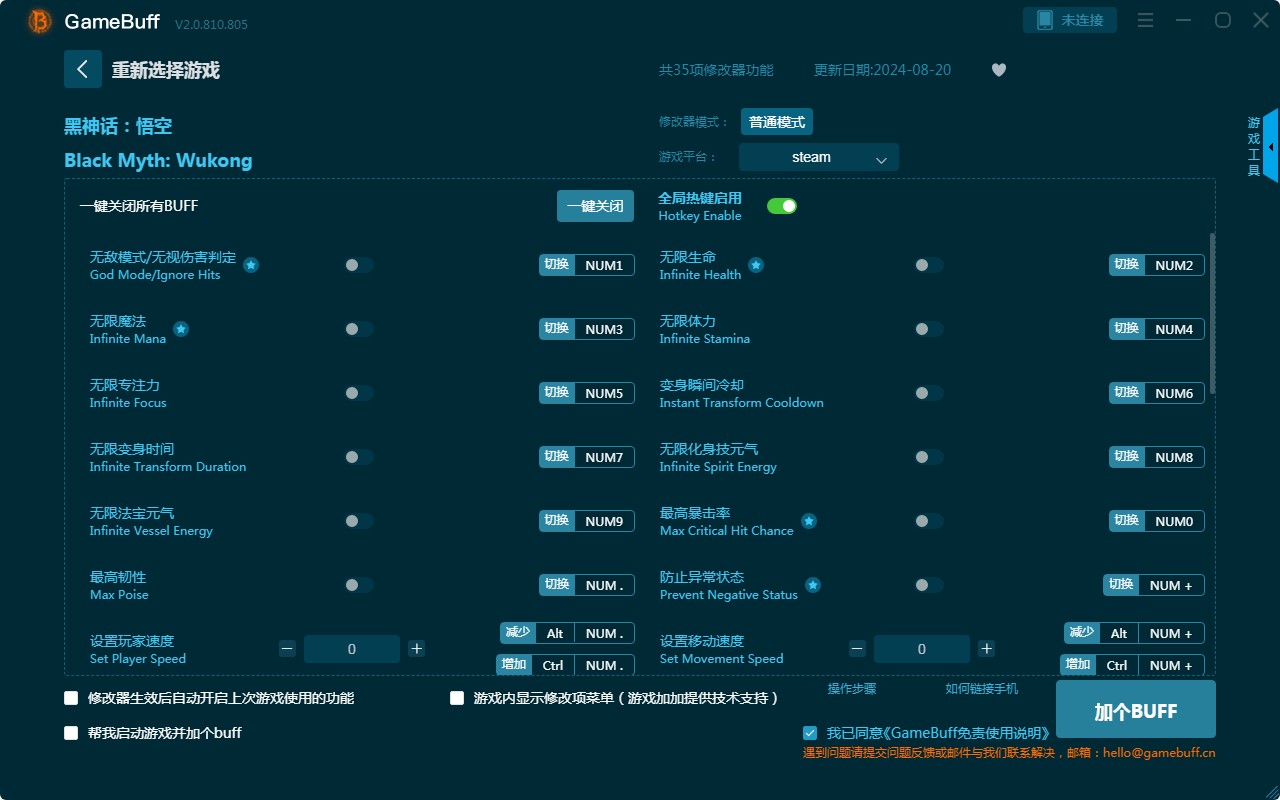Click Ctrl increase hotkey for Movement Speed
Screen dimensions: 1280x800
(x=1117, y=665)
